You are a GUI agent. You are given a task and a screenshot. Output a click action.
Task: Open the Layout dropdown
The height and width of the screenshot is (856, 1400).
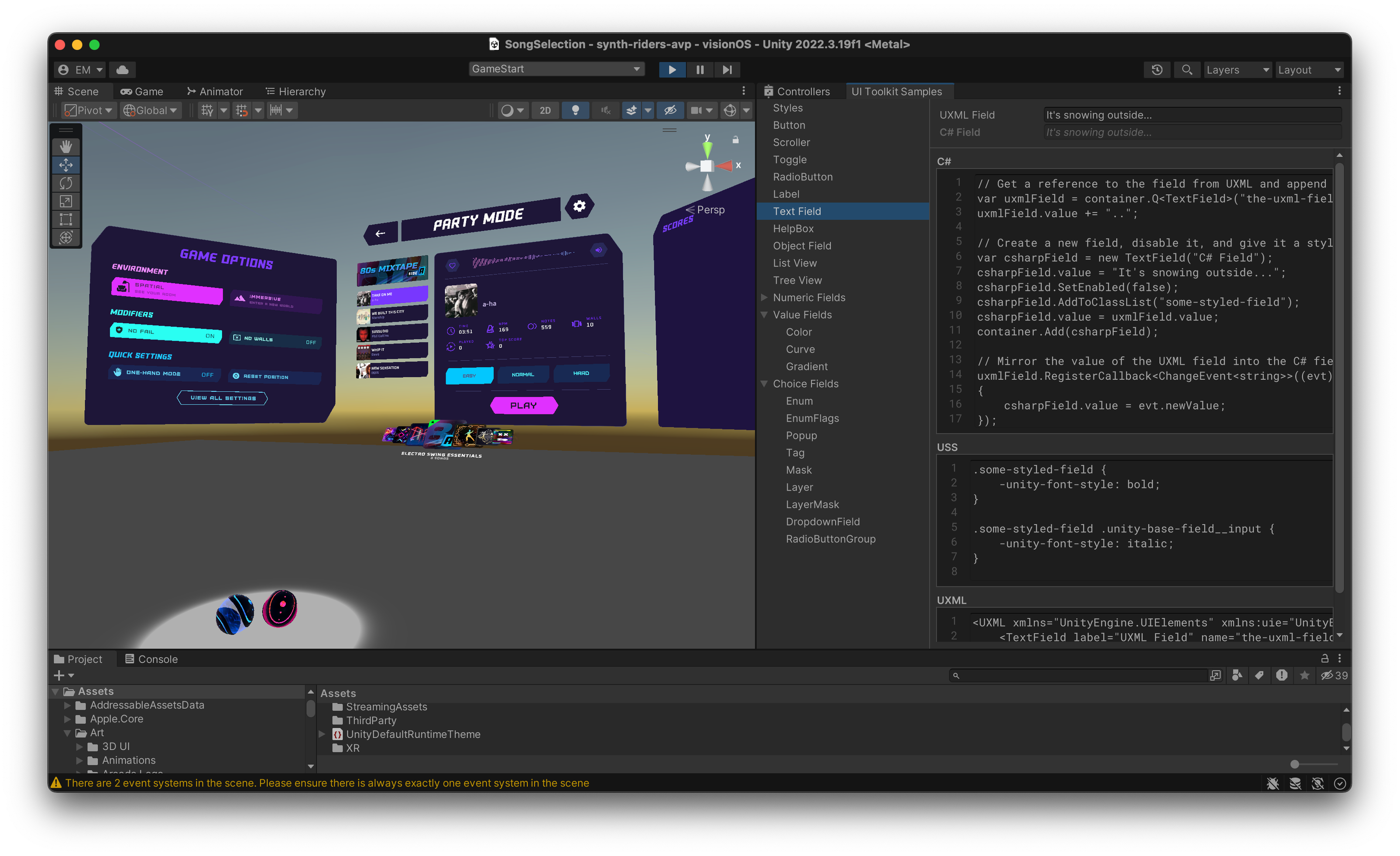pyautogui.click(x=1309, y=69)
